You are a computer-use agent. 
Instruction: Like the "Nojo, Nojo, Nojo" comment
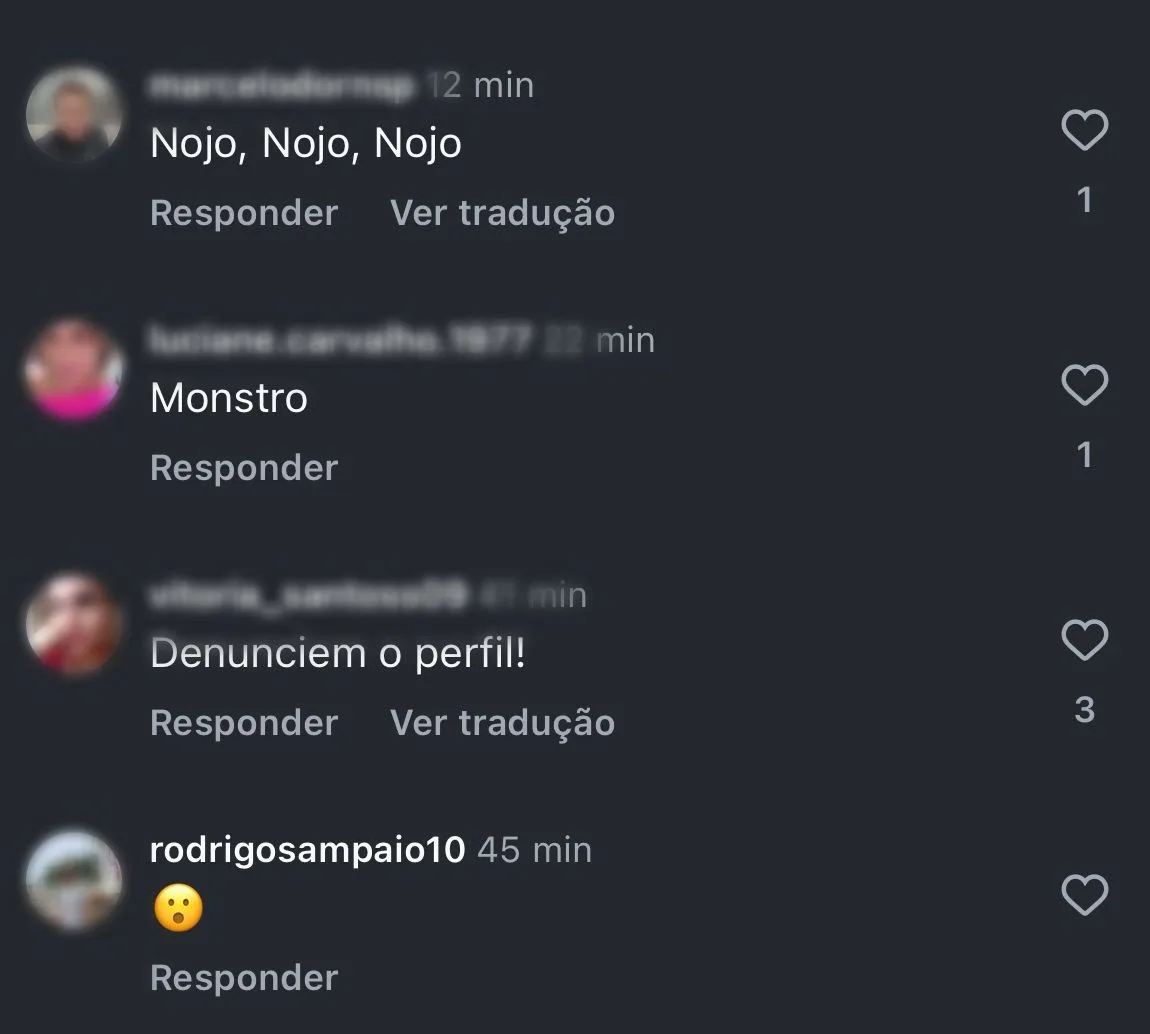pos(1085,130)
